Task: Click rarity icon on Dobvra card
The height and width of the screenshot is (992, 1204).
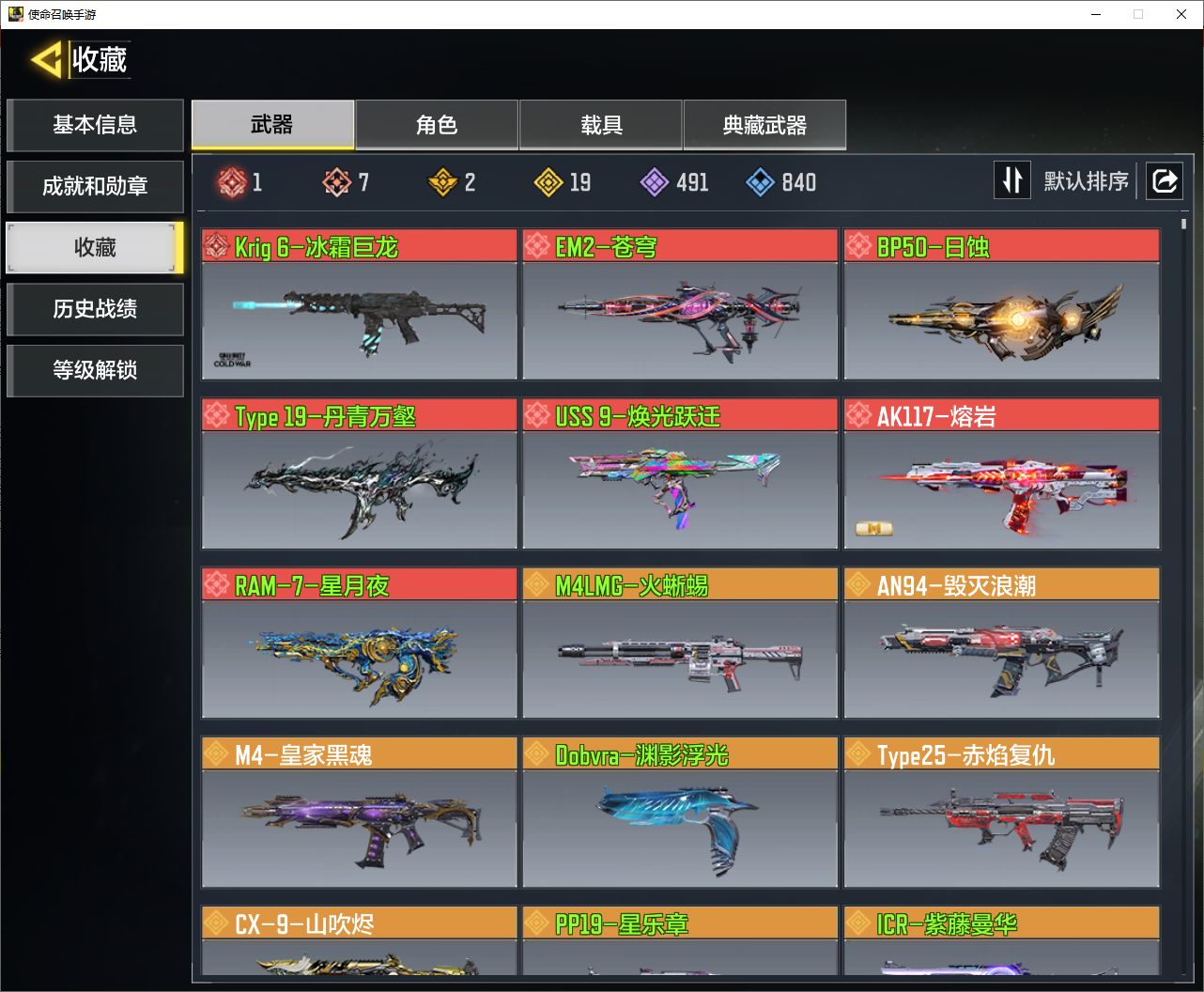Action: coord(538,753)
